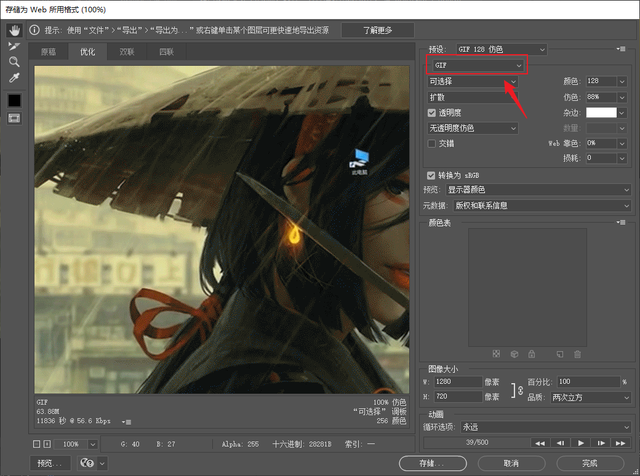Image resolution: width=640 pixels, height=476 pixels.
Task: Open the 无透明度仿色 dropdown
Action: coord(473,128)
